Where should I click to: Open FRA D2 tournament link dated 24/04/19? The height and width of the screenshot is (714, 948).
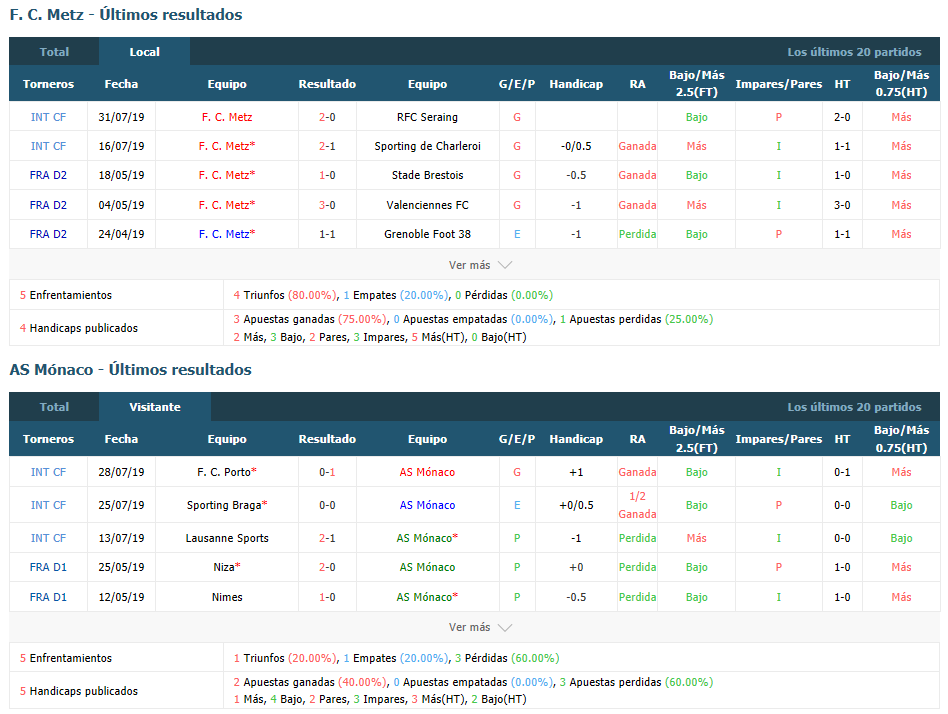pyautogui.click(x=48, y=234)
